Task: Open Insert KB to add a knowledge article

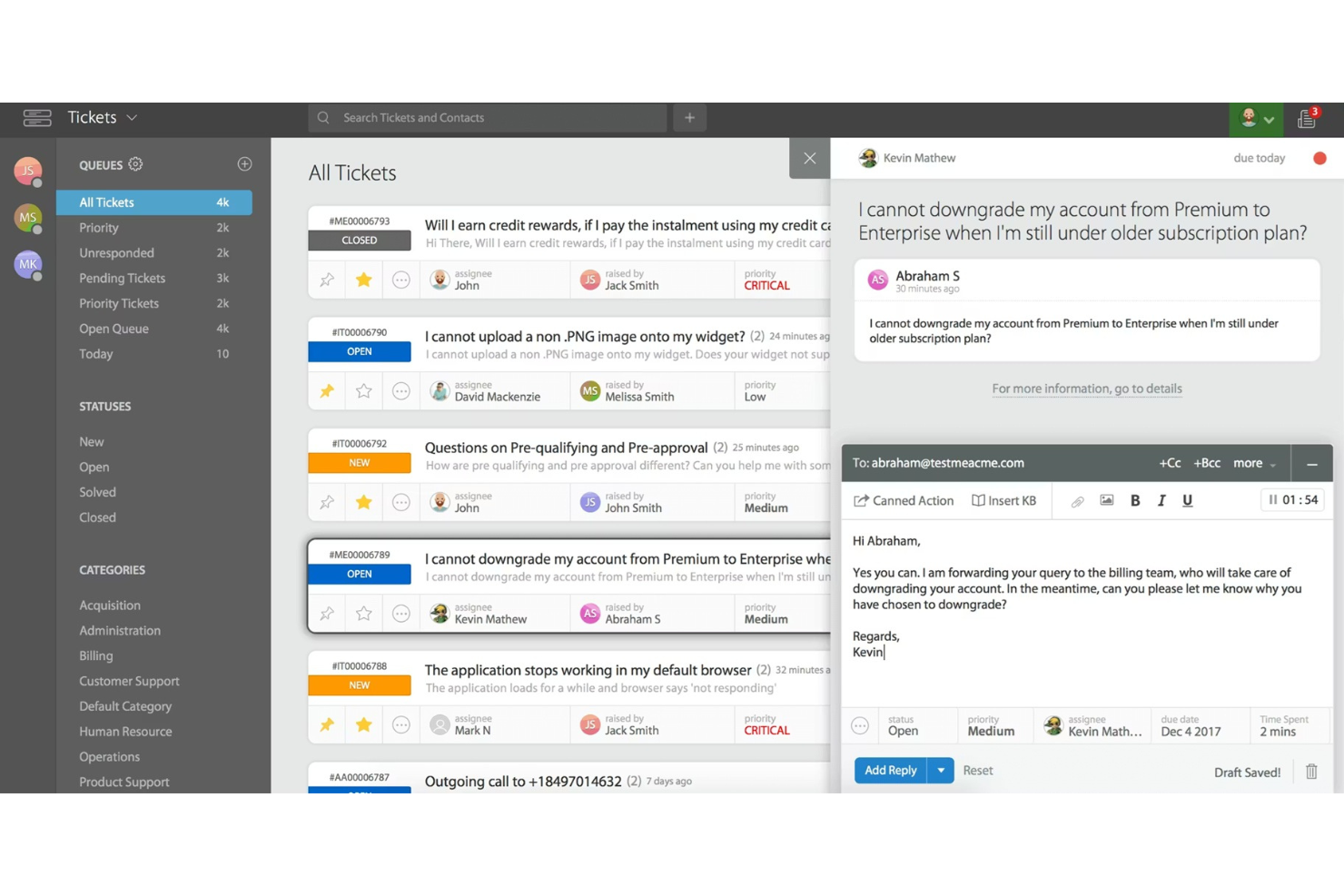Action: 1004,500
